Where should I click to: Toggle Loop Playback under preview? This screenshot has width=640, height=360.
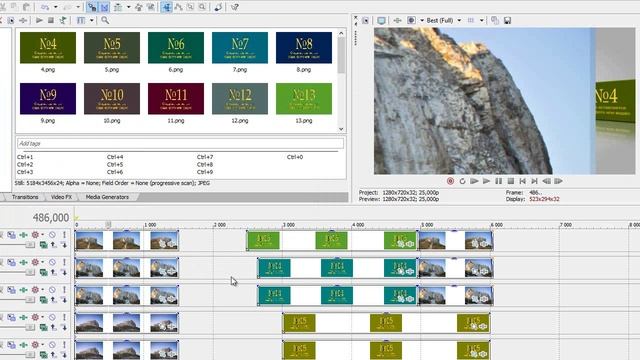click(462, 181)
